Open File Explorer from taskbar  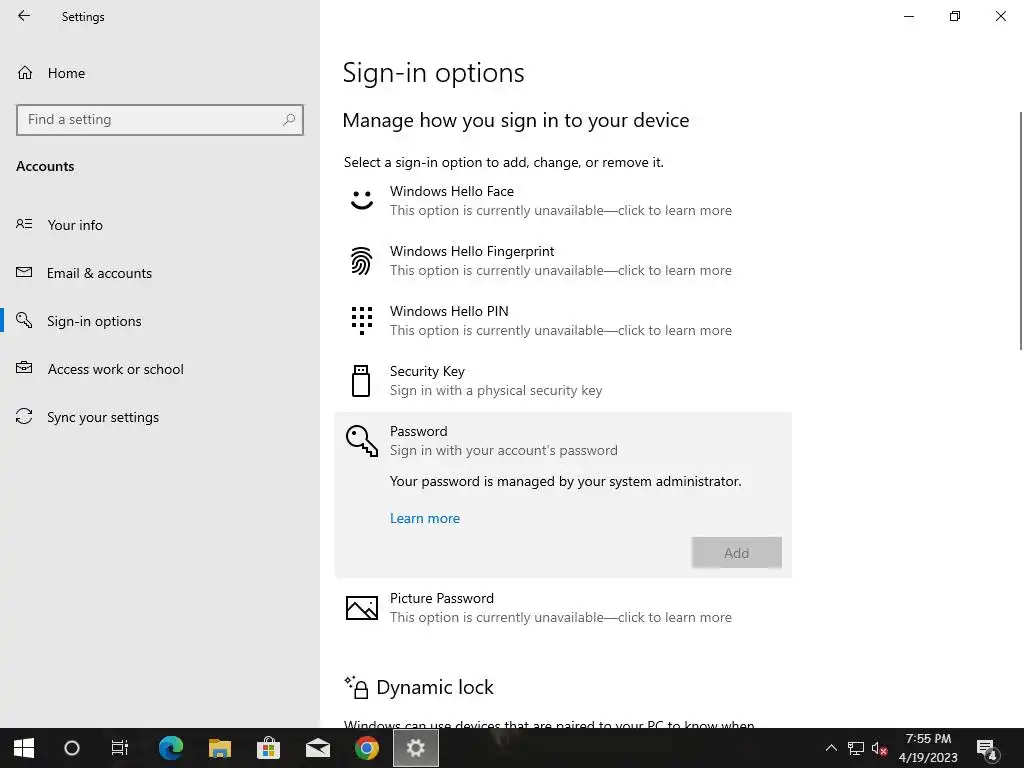pos(220,748)
